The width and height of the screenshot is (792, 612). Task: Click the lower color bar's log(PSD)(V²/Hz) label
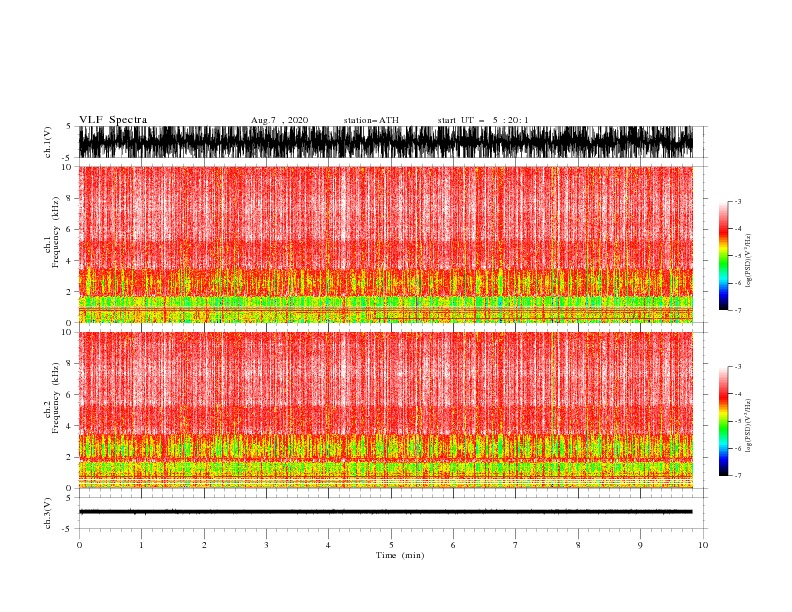749,426
